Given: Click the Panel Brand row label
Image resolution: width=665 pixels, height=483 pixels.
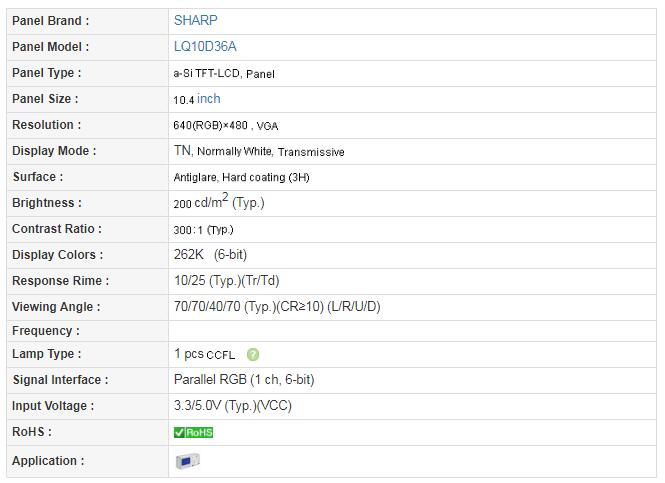Looking at the screenshot, I should pos(50,20).
